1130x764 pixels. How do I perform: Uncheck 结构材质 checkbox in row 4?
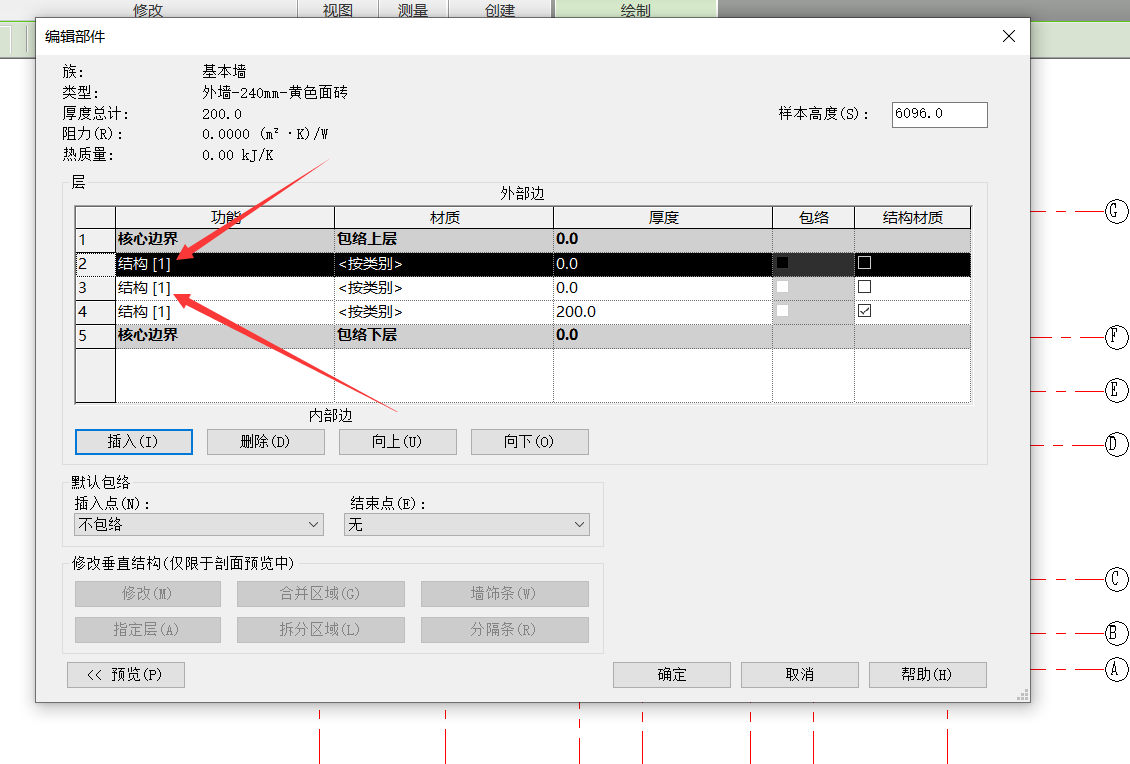[x=865, y=311]
